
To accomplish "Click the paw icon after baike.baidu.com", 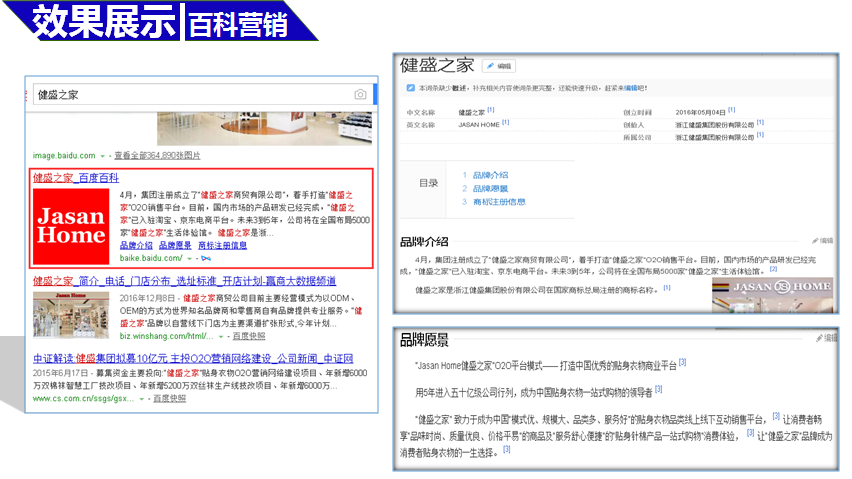I will pos(206,258).
